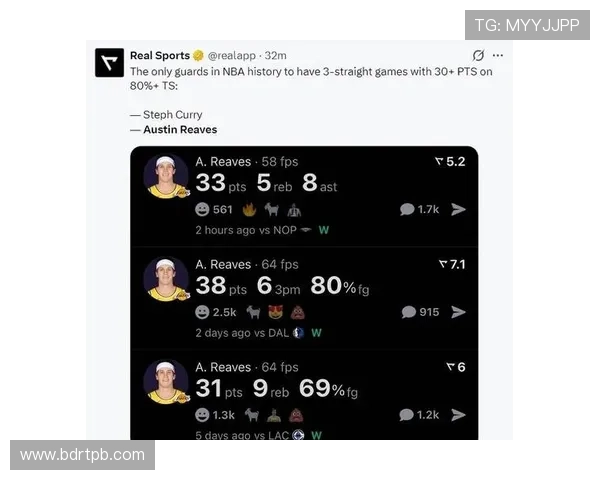Tap the fire emoji reaction on the 33 pts card
This screenshot has width=600, height=480.
pos(249,210)
